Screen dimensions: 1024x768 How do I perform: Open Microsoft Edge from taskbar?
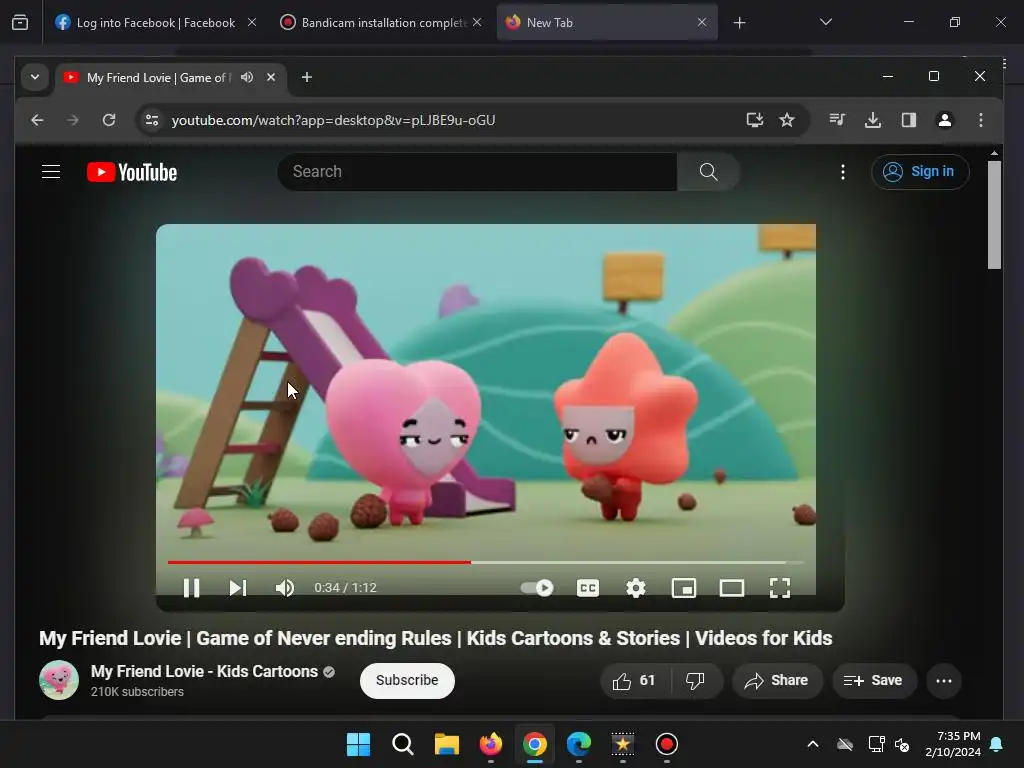pyautogui.click(x=579, y=744)
